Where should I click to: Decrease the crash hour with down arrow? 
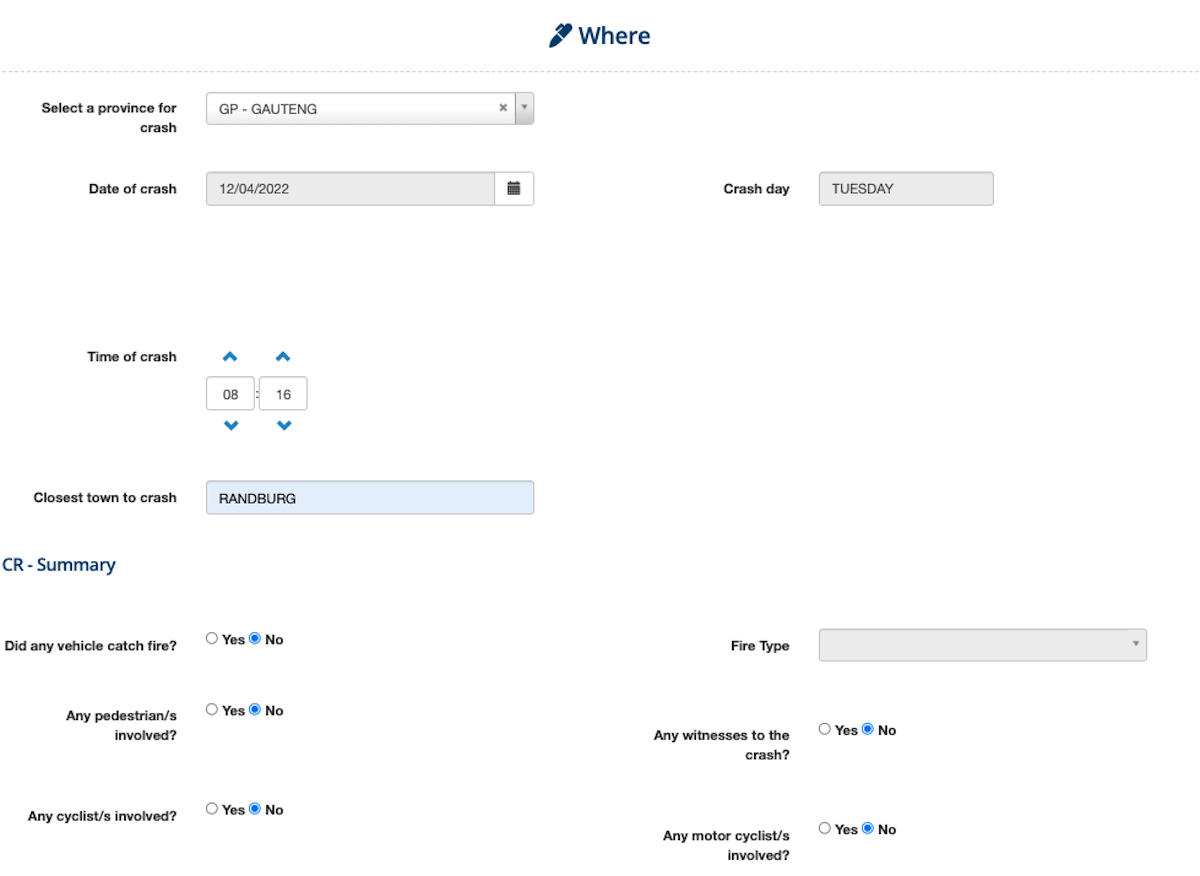point(231,426)
